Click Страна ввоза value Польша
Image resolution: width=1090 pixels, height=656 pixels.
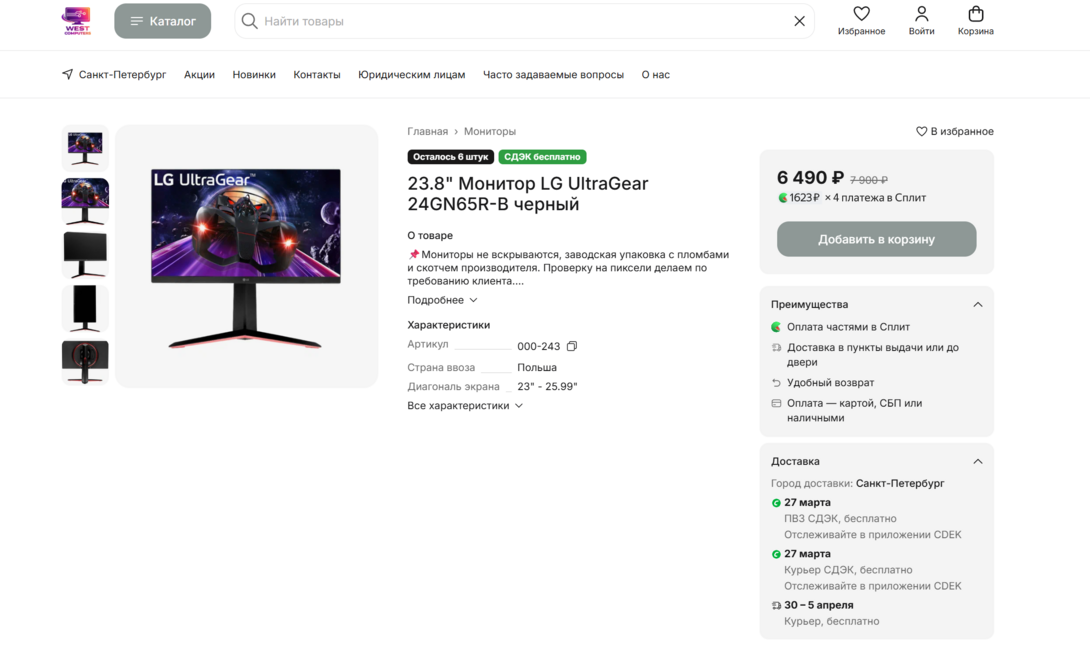point(537,368)
